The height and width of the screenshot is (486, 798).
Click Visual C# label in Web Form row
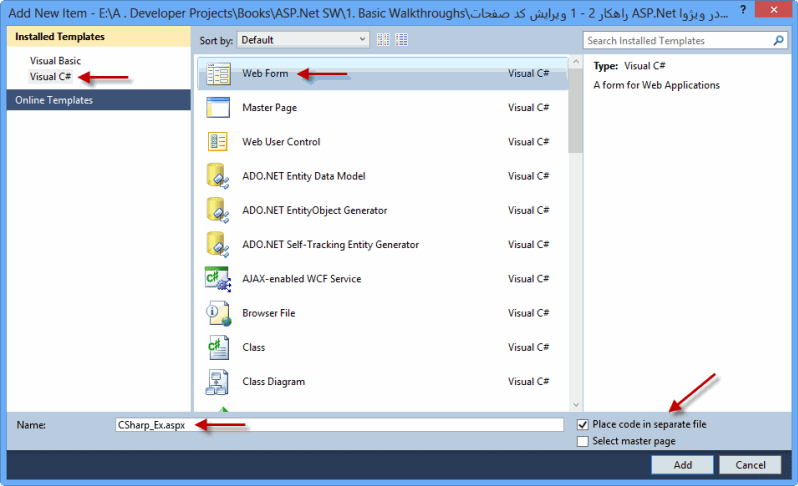[x=528, y=74]
